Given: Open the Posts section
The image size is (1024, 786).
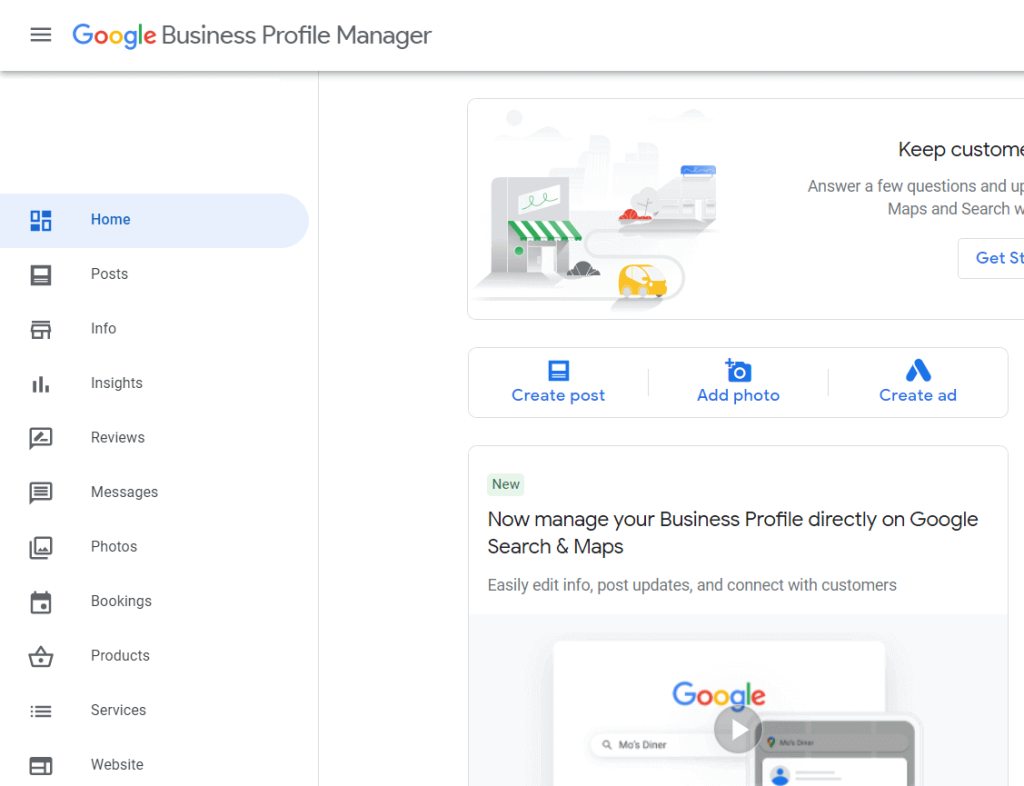Looking at the screenshot, I should coord(154,274).
